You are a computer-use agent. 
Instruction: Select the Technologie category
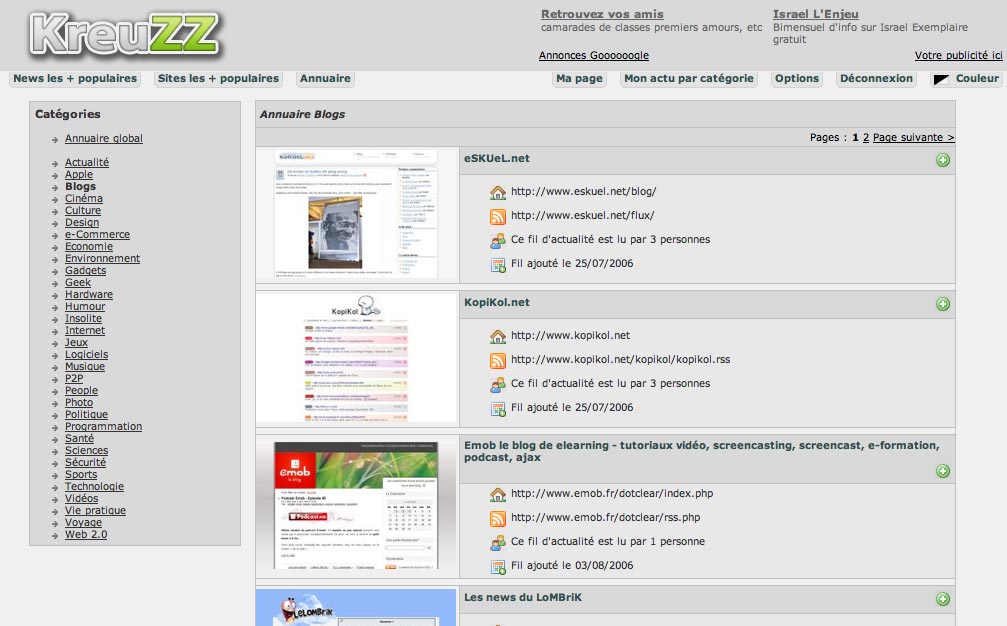click(94, 487)
